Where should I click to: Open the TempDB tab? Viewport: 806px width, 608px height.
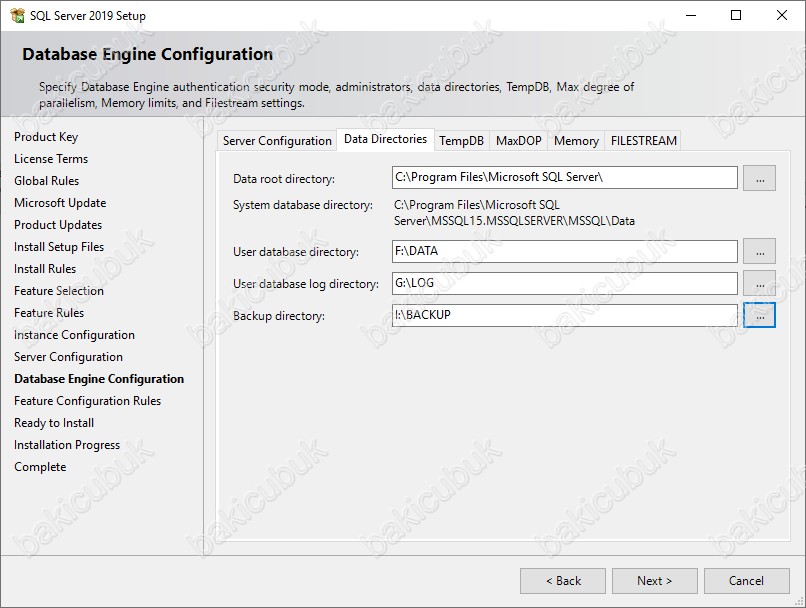[462, 141]
